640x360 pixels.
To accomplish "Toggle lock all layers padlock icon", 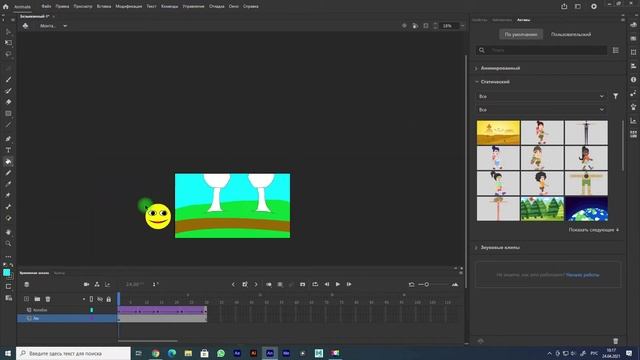I will 109,299.
